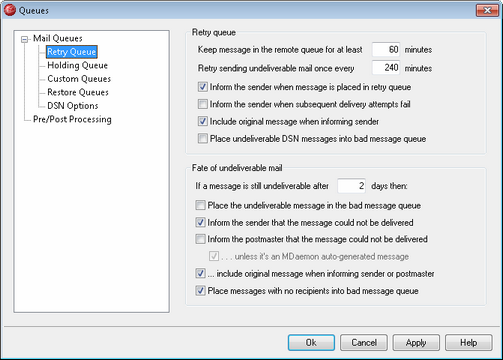
Task: Toggle include original message when informing sender or postmaster
Action: coord(200,274)
